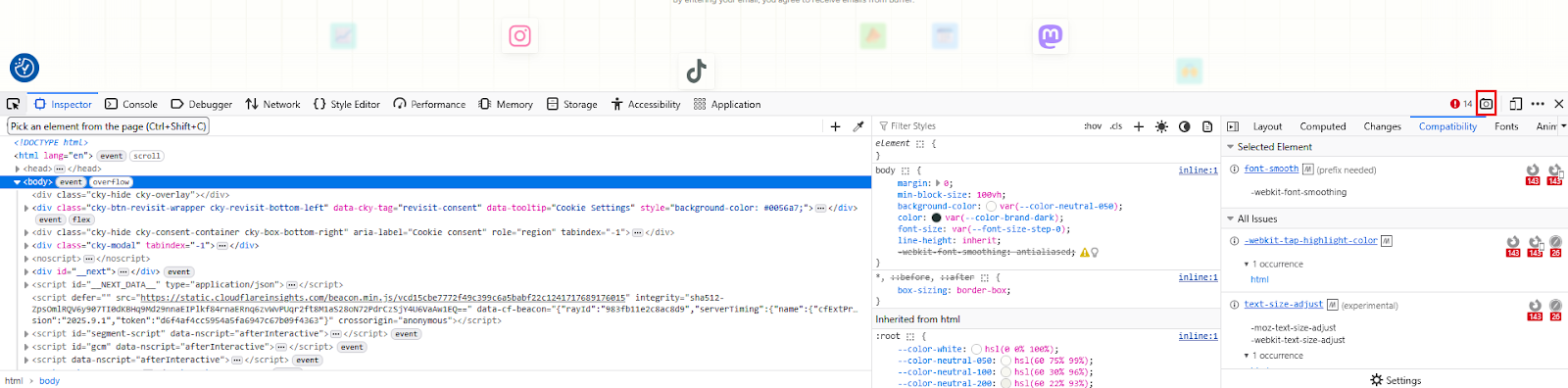
Task: Open the DevTools three-dot customize menu
Action: point(1538,104)
